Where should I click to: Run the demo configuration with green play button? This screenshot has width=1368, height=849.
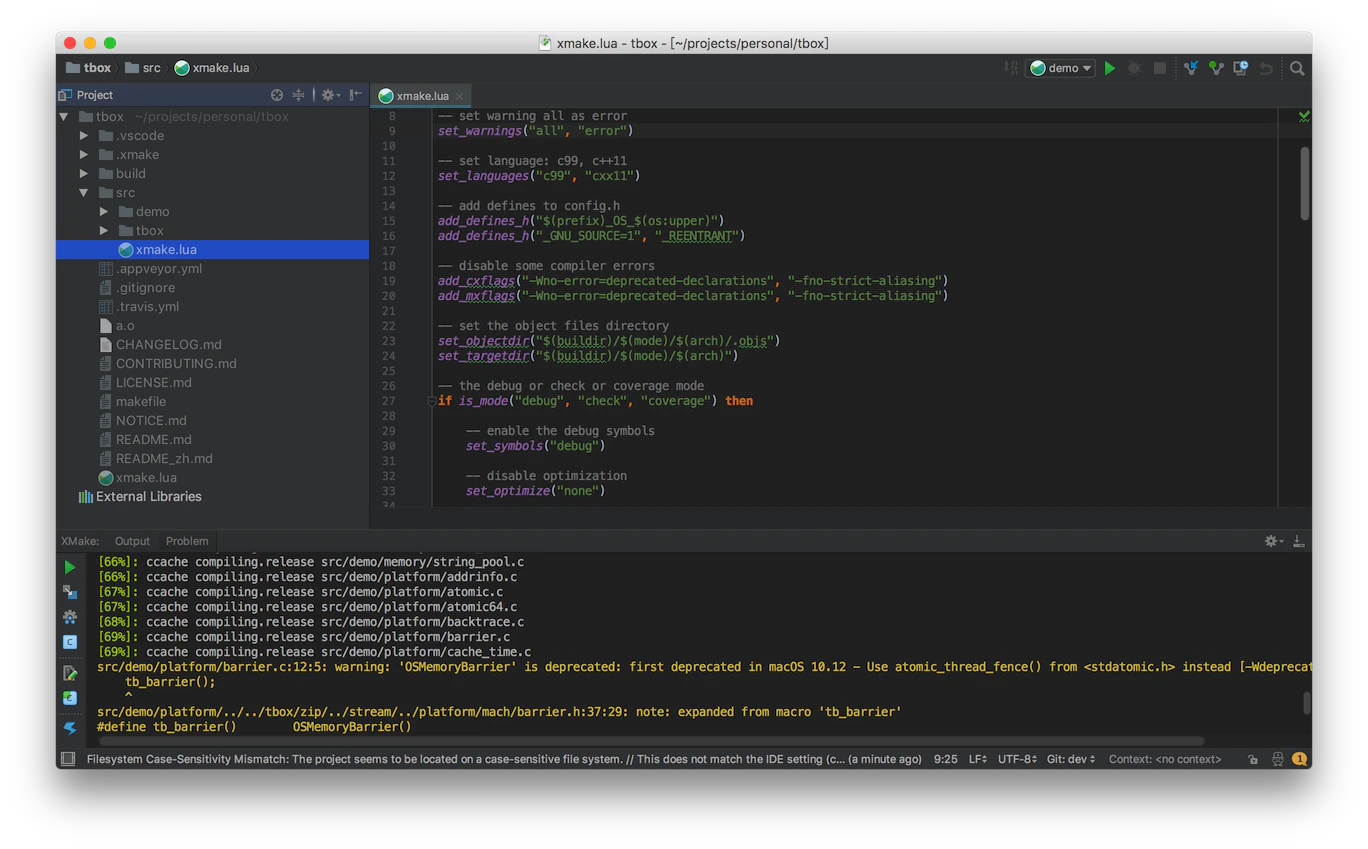click(x=1109, y=68)
